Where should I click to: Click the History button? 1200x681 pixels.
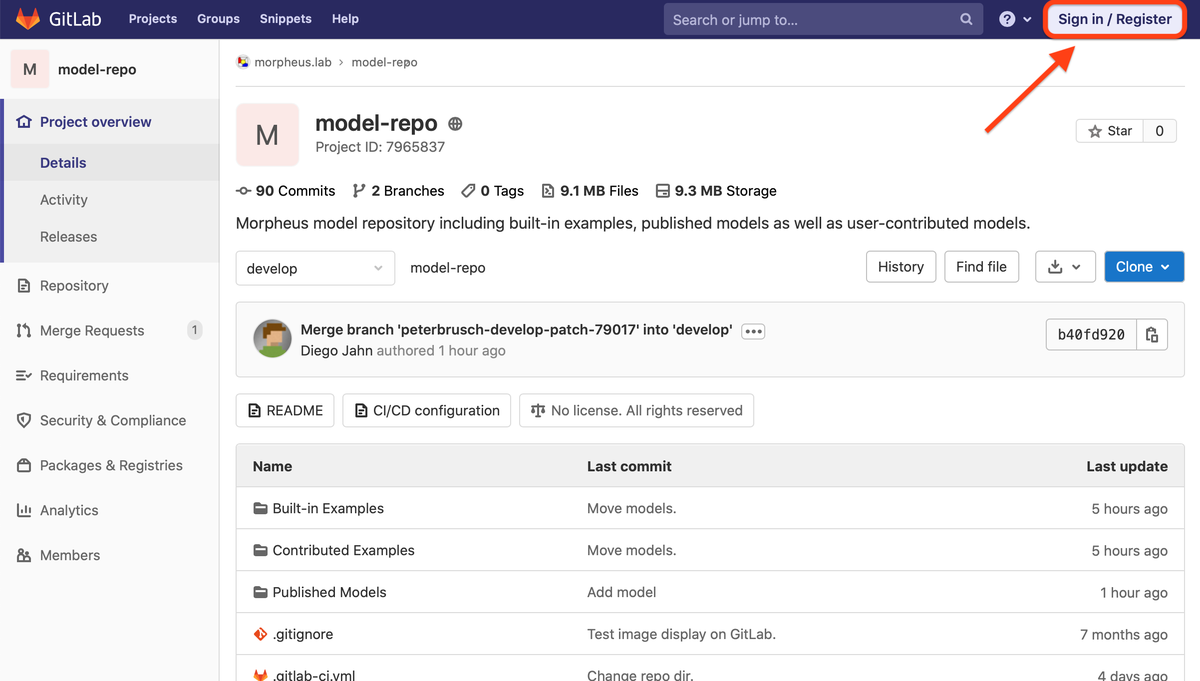point(900,267)
